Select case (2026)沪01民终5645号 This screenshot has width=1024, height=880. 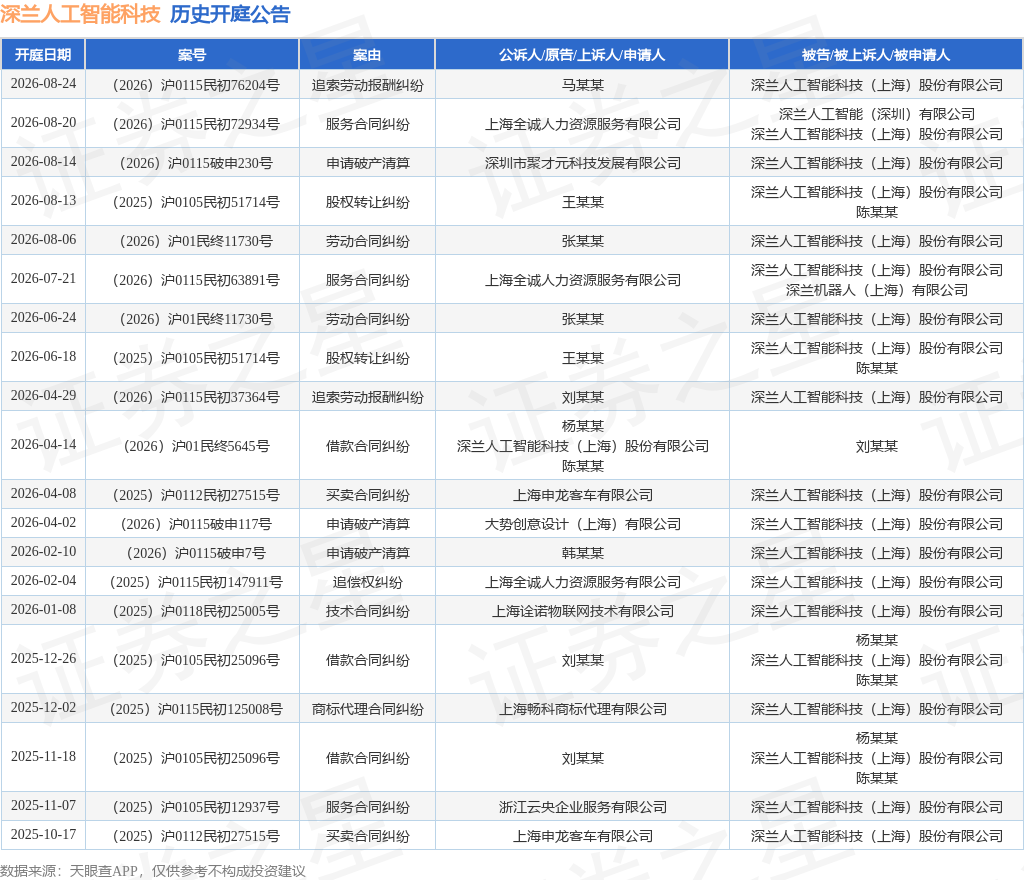click(196, 446)
